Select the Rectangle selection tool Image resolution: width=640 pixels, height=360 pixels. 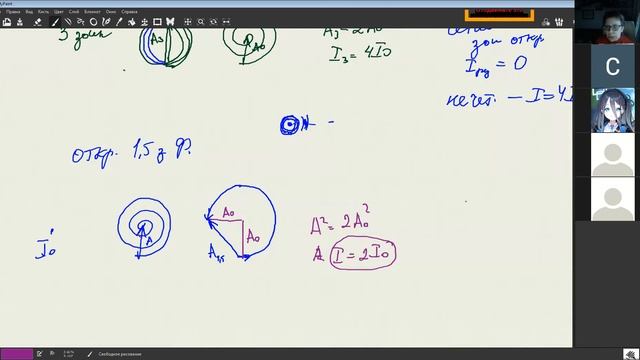[157, 22]
